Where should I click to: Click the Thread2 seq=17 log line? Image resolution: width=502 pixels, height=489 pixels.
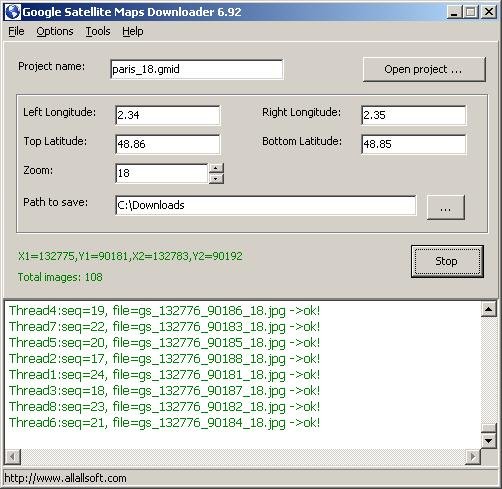click(164, 359)
